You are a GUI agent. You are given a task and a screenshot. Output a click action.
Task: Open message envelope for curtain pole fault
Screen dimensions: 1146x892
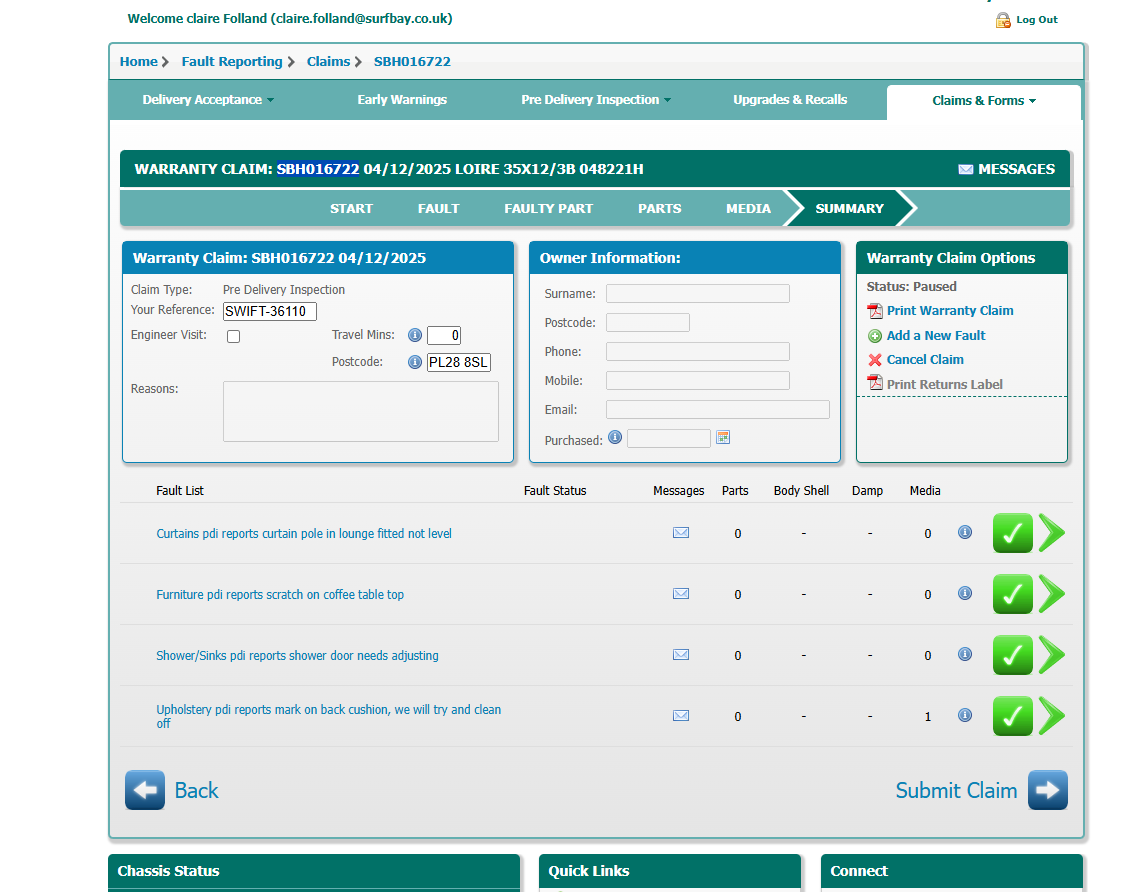click(681, 533)
